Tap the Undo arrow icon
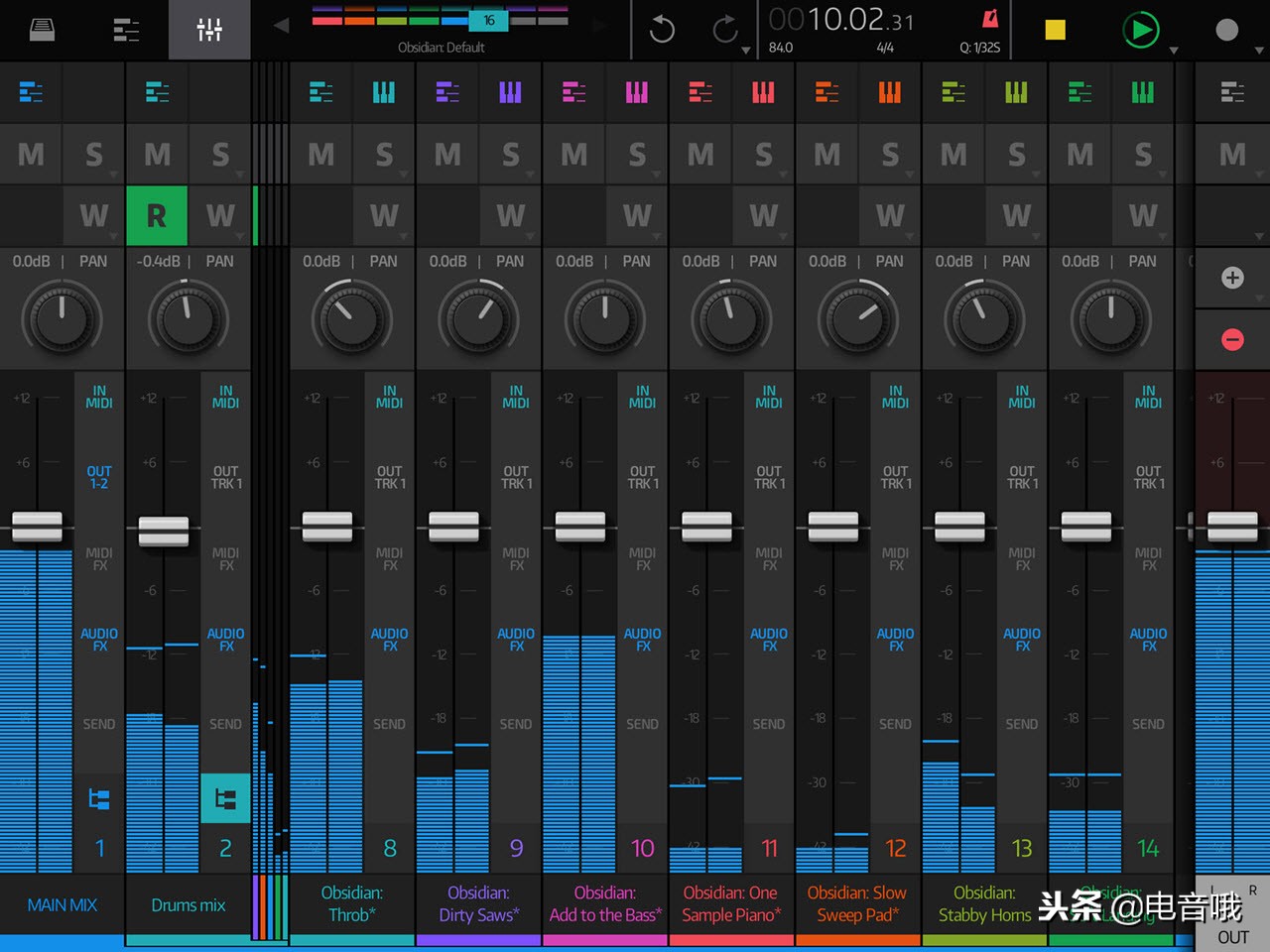 click(661, 30)
